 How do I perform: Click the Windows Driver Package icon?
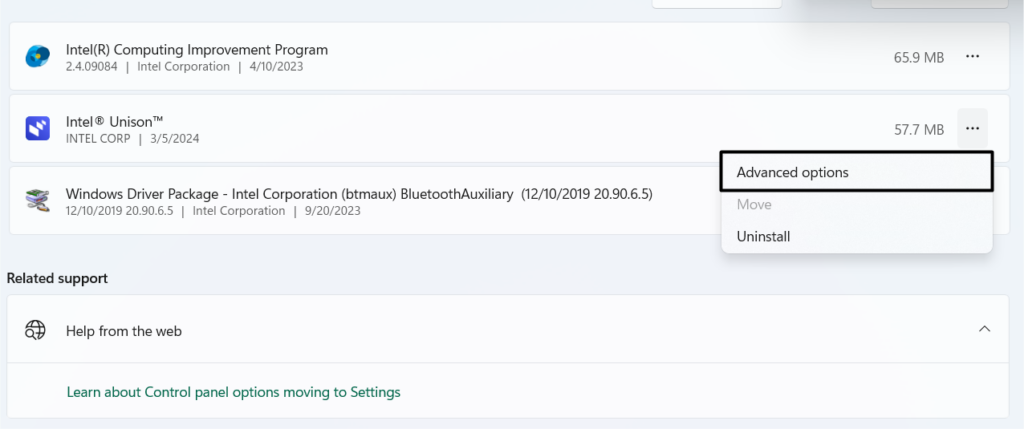tap(37, 200)
